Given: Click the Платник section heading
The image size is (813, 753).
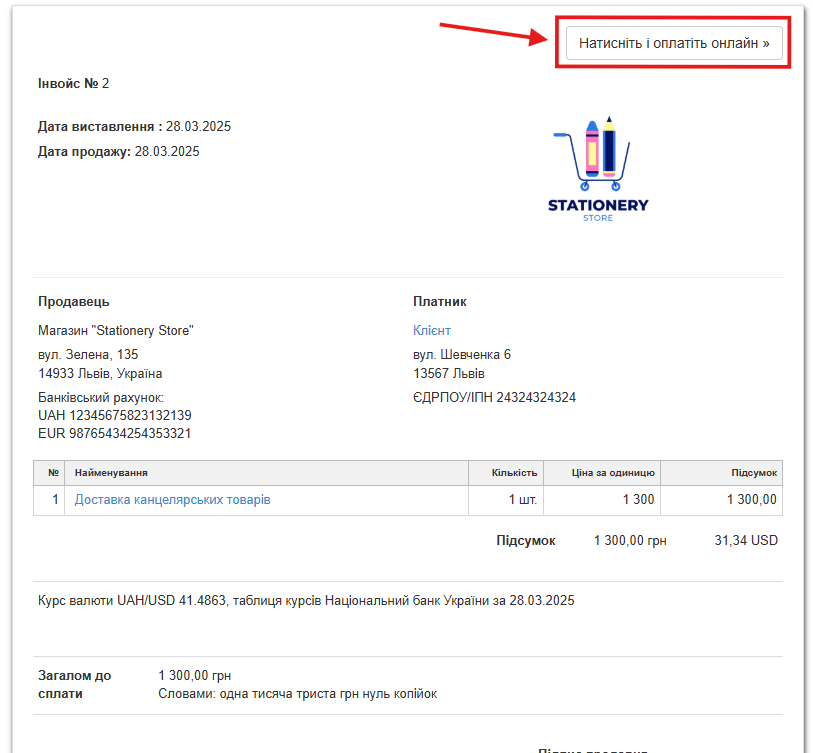Looking at the screenshot, I should tap(439, 302).
